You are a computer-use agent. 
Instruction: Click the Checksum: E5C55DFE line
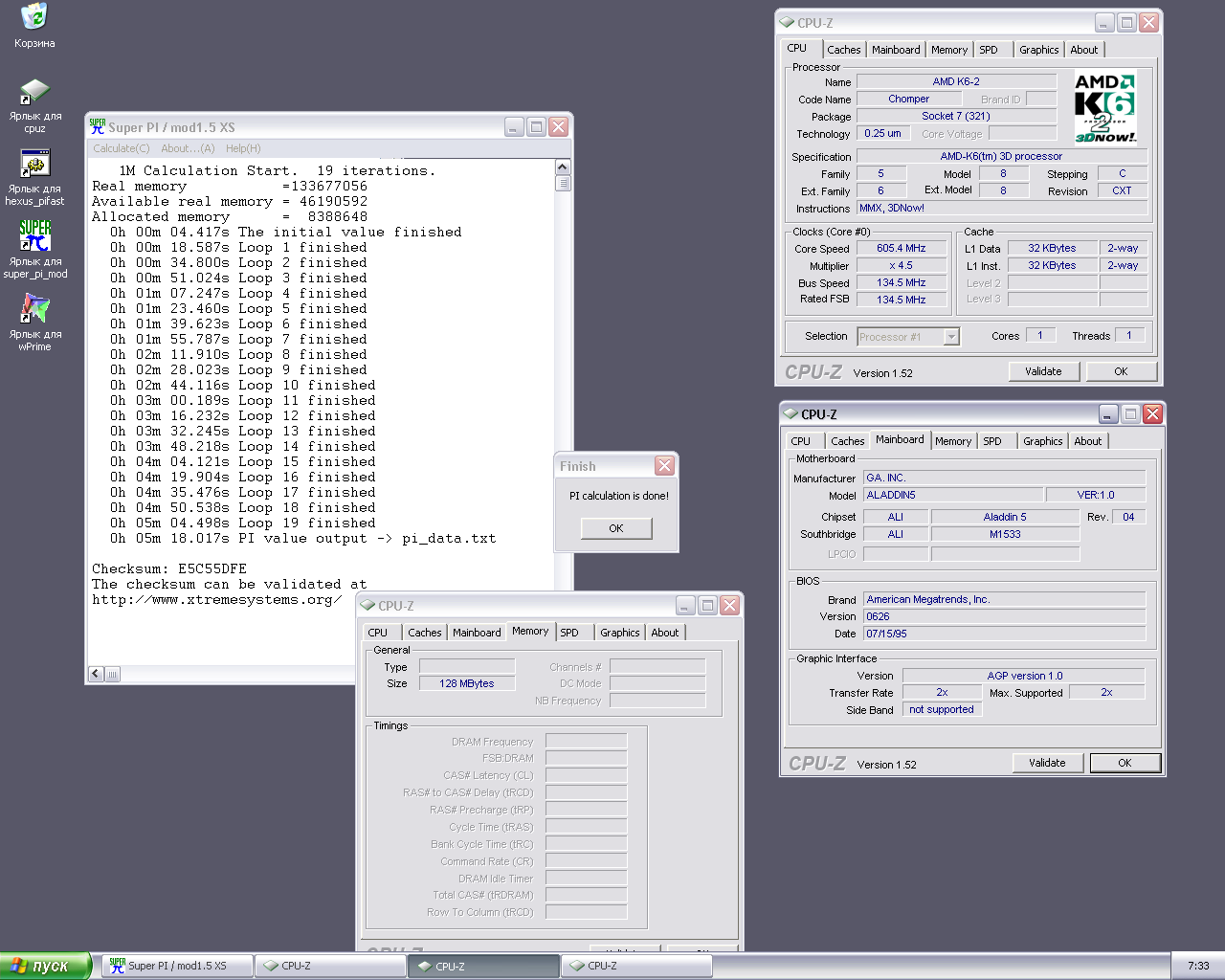pyautogui.click(x=169, y=568)
